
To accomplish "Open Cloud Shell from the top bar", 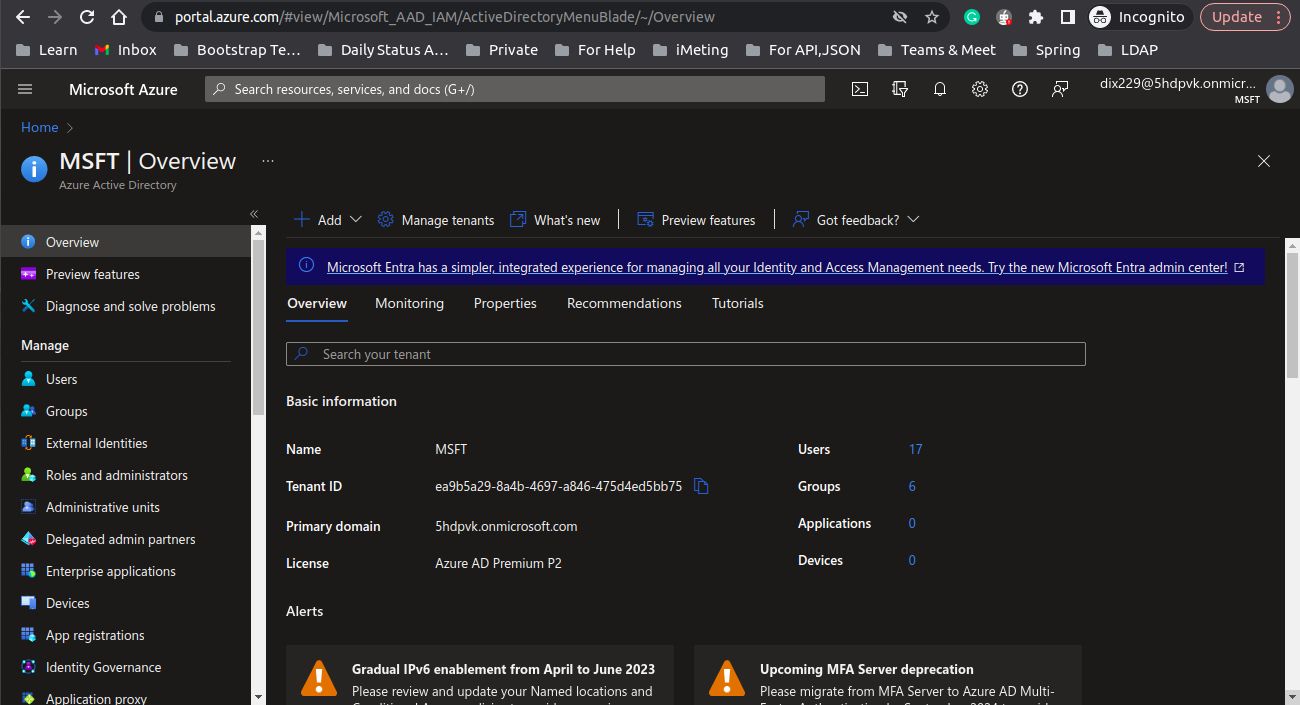I will click(860, 89).
